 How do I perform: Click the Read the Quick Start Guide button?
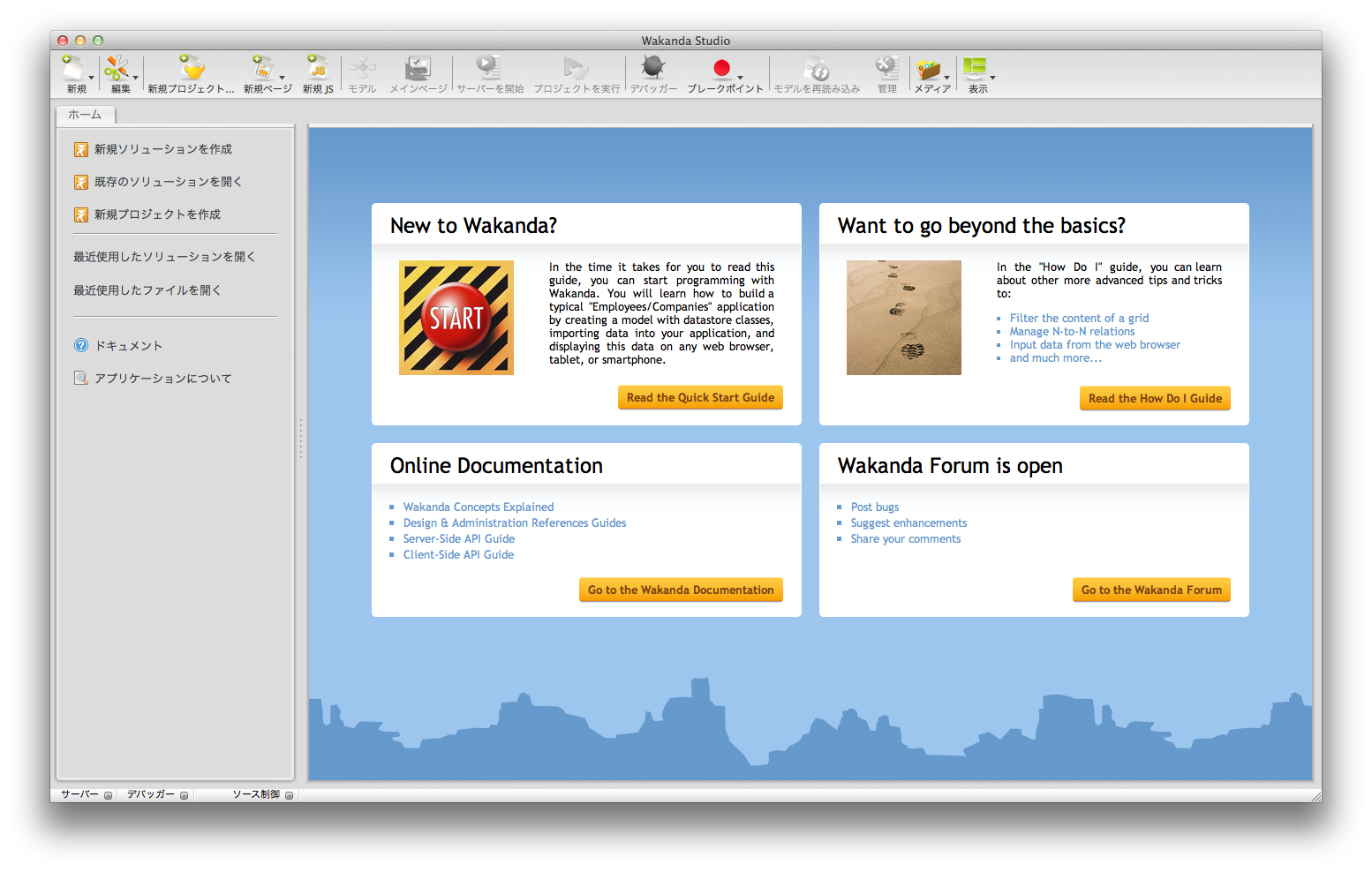click(700, 398)
